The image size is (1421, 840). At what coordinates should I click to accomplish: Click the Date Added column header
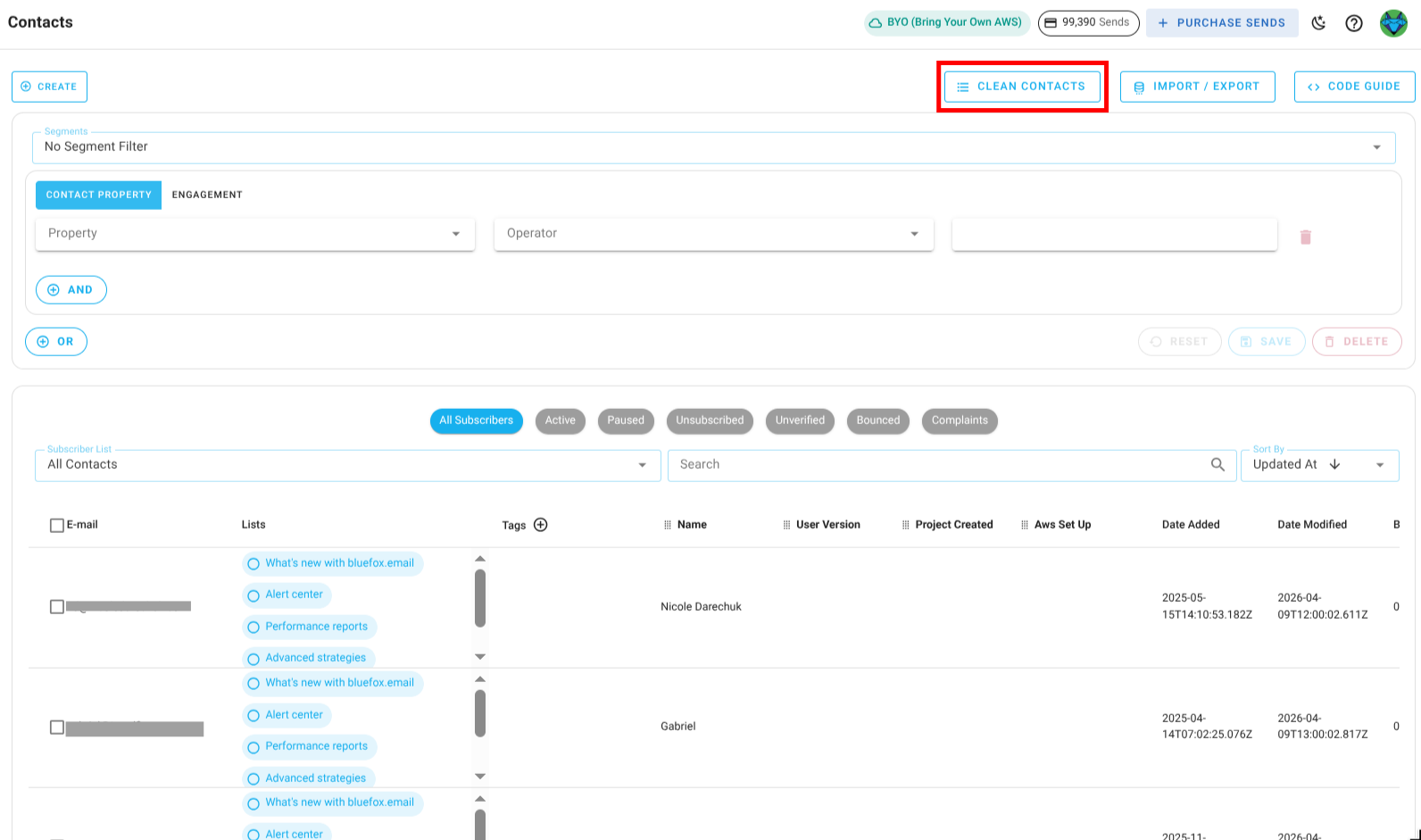[x=1191, y=525]
